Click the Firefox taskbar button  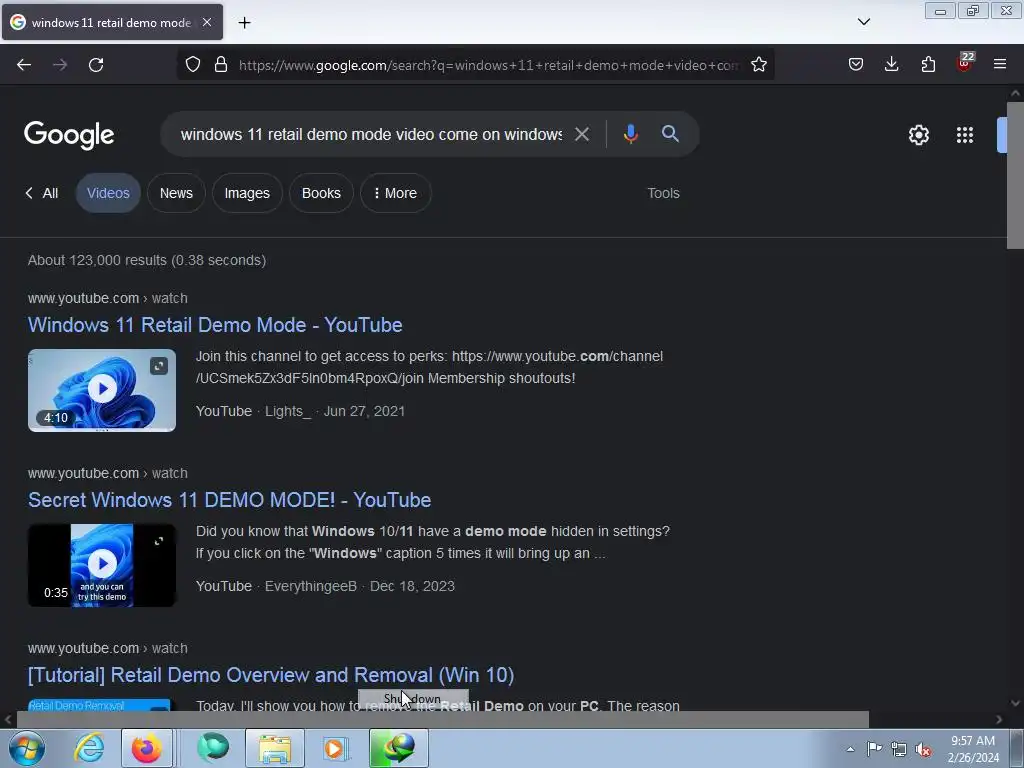point(147,748)
